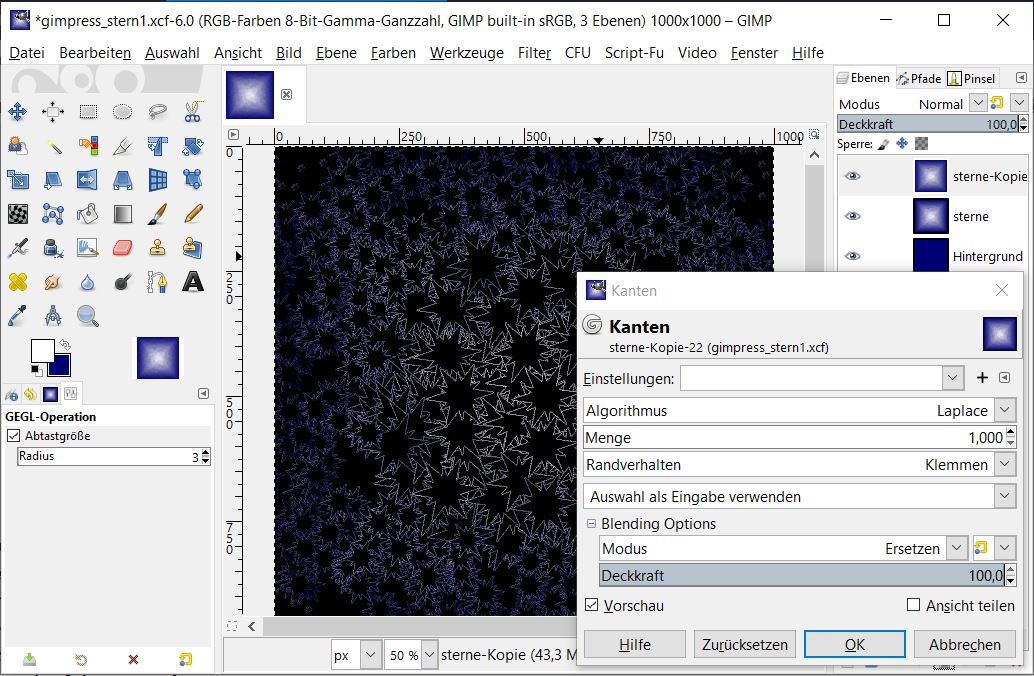Pick the Scissors select tool
The width and height of the screenshot is (1034, 676).
(x=192, y=112)
